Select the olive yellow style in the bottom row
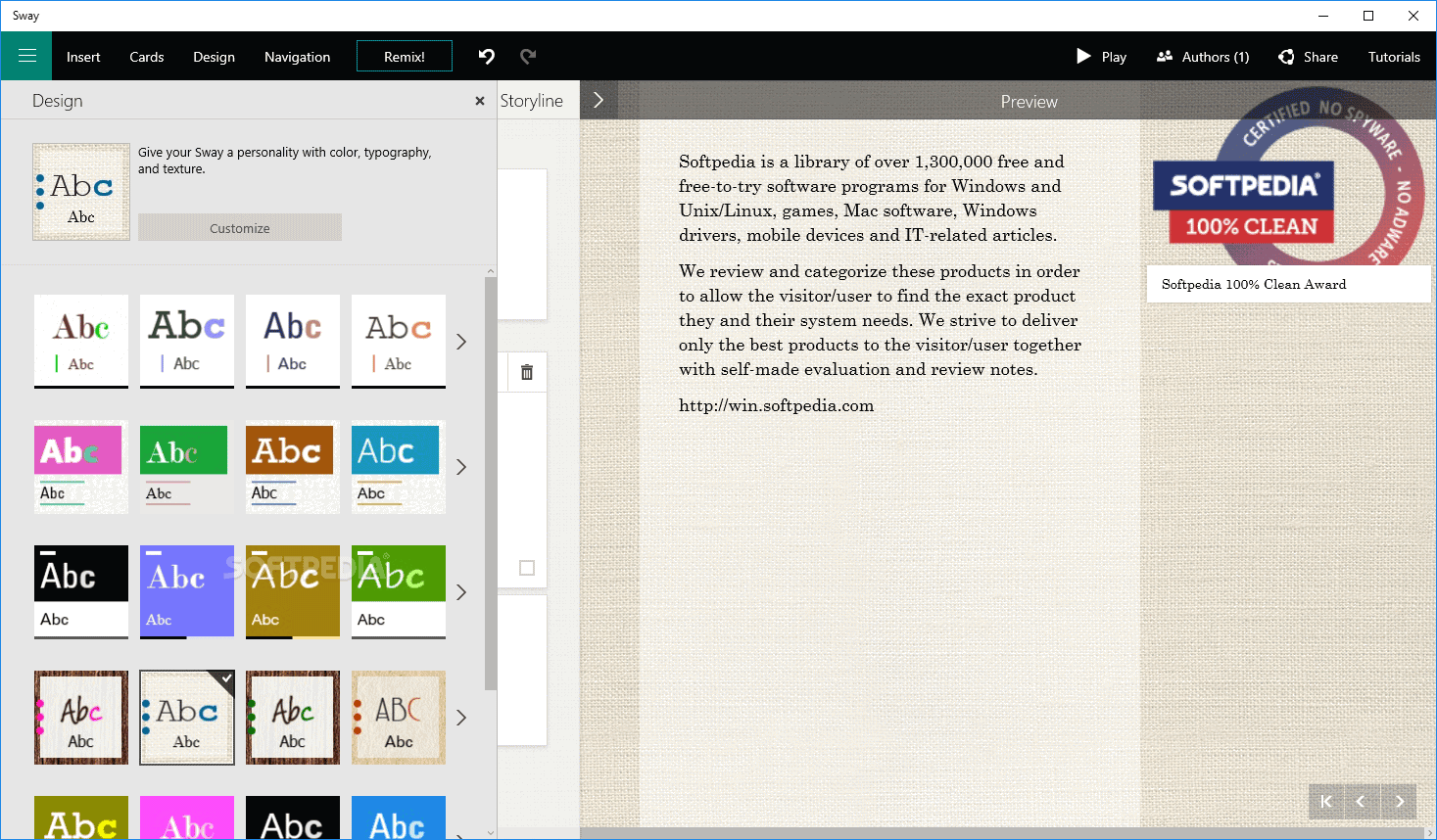Screen dimensions: 1437x840 click(81, 817)
